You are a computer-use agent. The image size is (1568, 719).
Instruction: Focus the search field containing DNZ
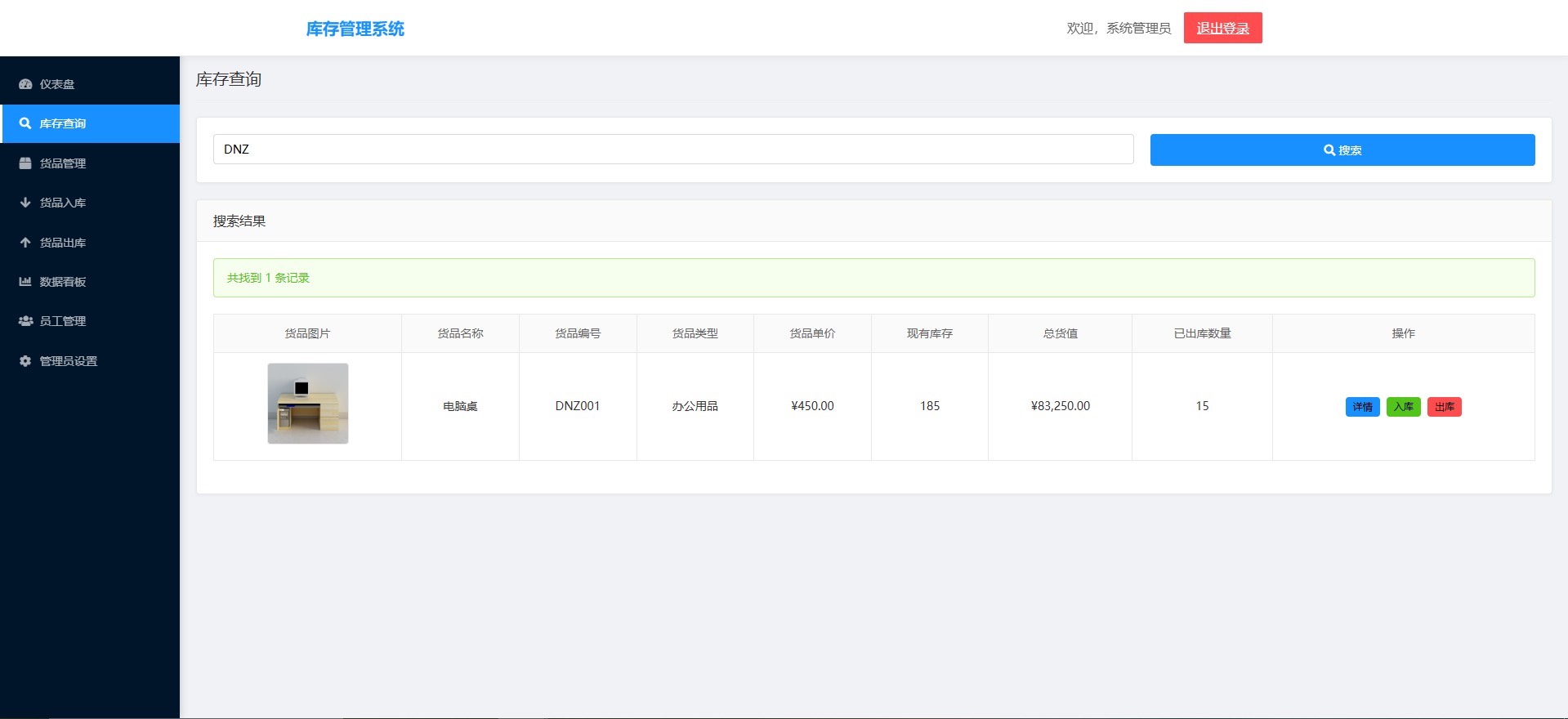click(x=673, y=149)
